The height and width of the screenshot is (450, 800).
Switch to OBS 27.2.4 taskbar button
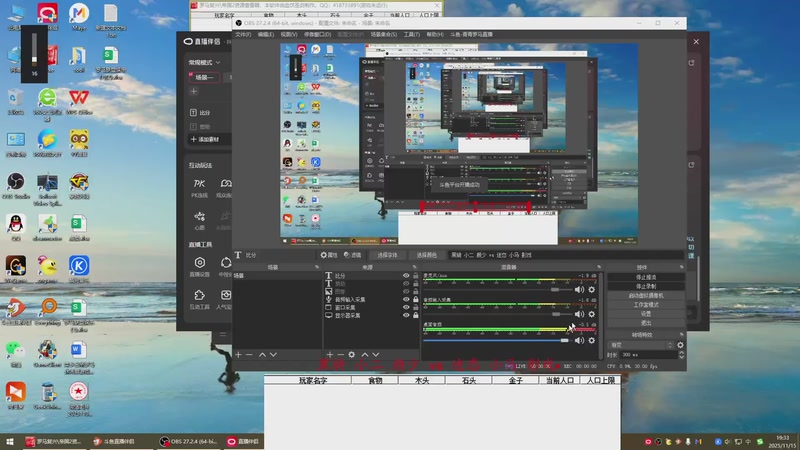(189, 441)
